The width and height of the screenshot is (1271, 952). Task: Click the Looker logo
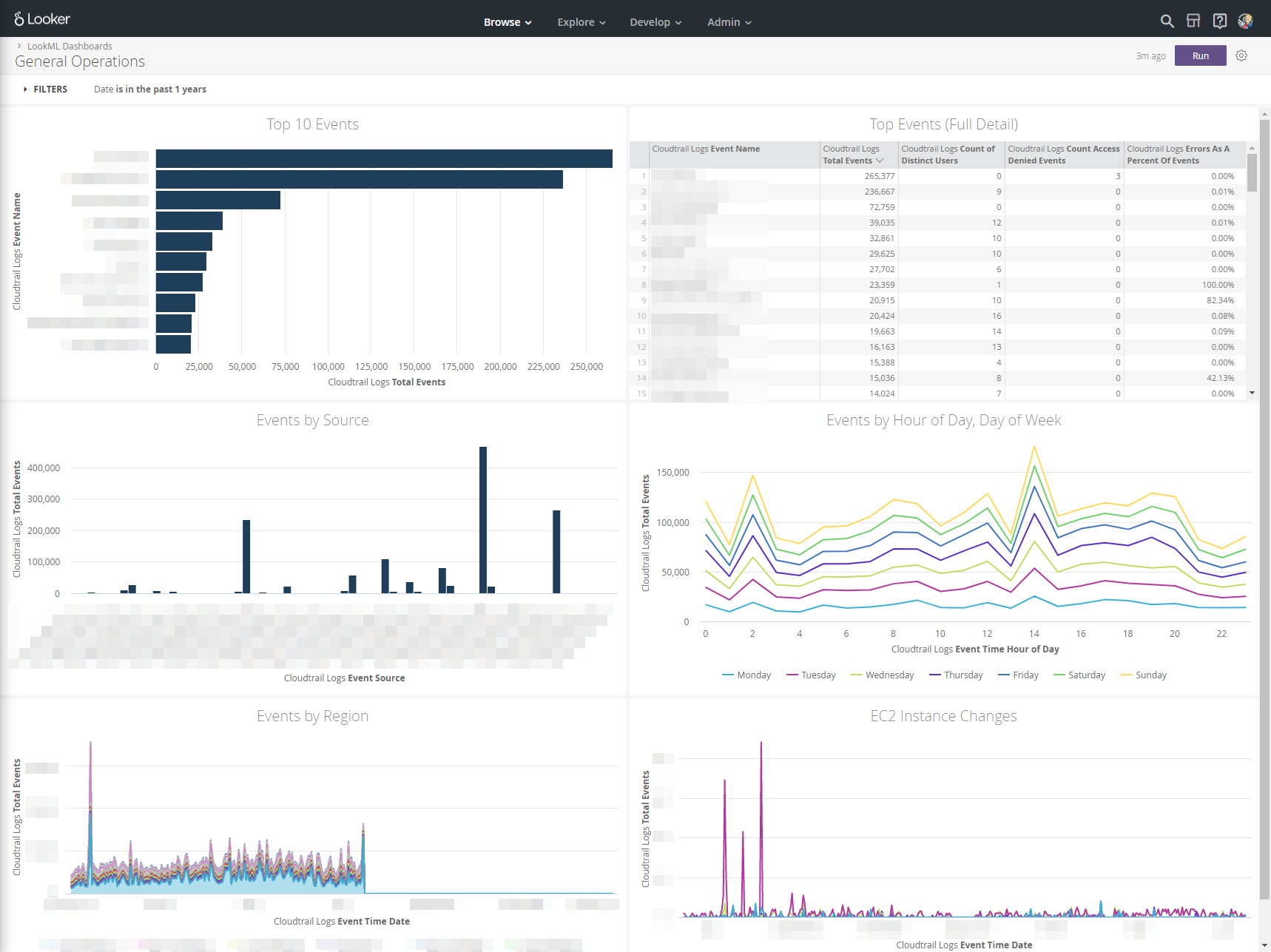click(x=41, y=18)
